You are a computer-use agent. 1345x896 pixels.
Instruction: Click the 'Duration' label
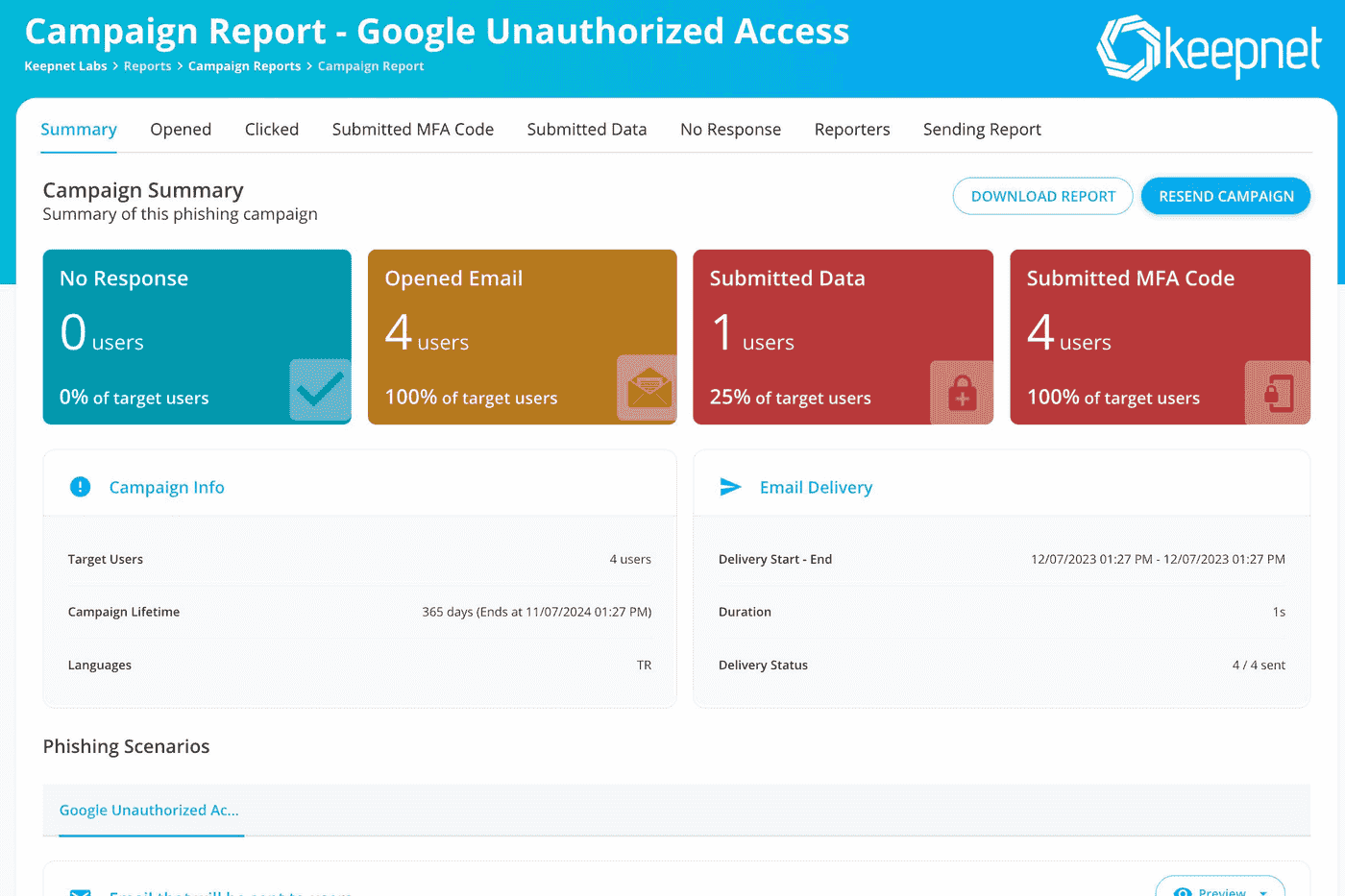745,612
